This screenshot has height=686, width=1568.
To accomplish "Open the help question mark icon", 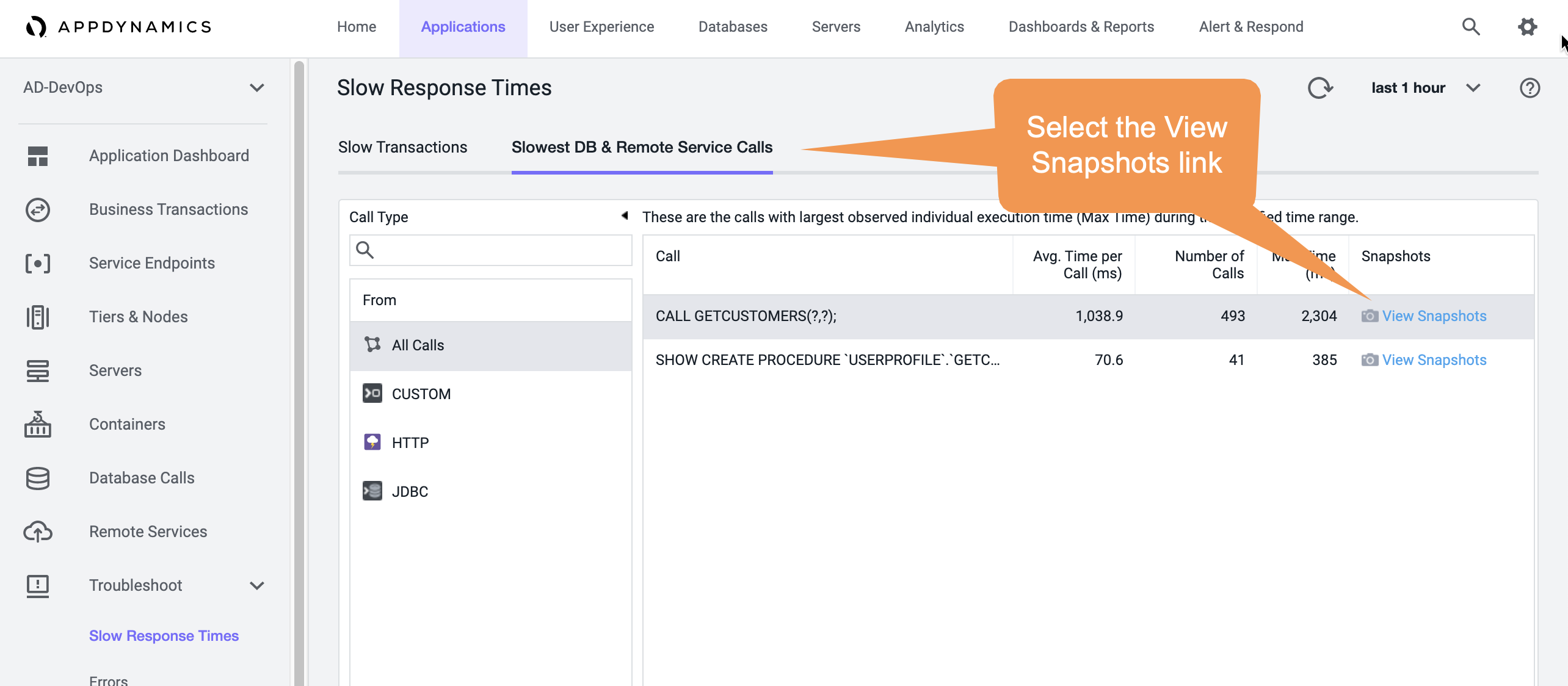I will [x=1530, y=88].
